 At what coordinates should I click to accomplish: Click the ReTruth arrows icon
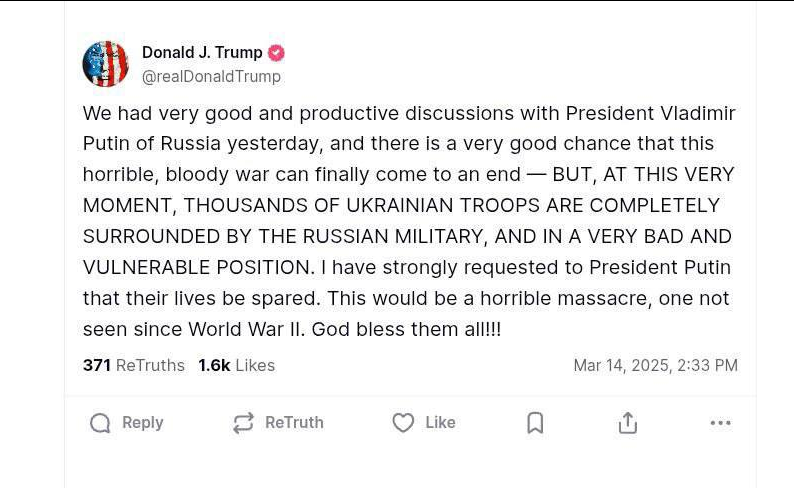(x=243, y=423)
